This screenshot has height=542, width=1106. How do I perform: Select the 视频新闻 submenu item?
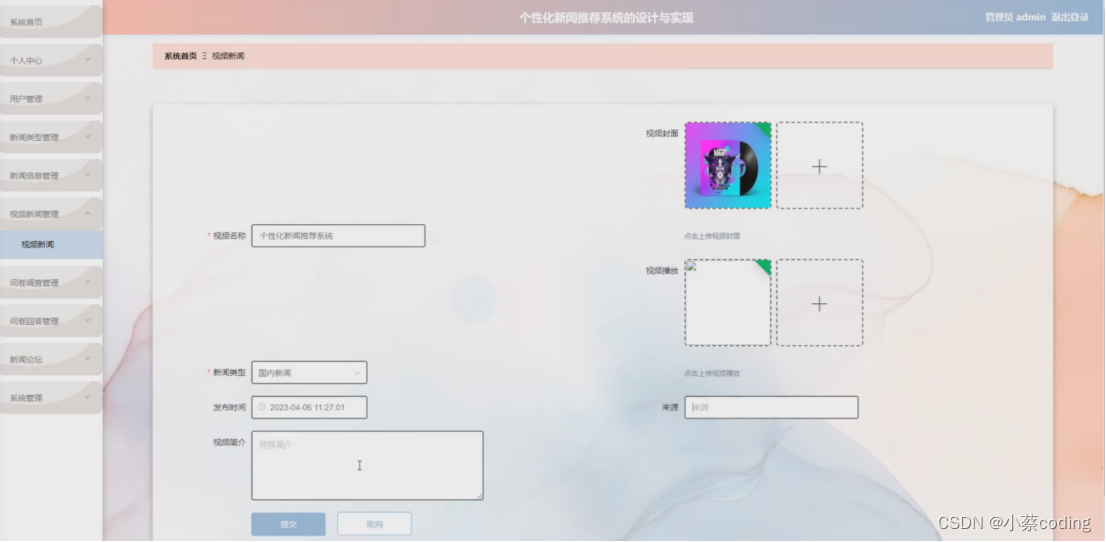point(50,244)
